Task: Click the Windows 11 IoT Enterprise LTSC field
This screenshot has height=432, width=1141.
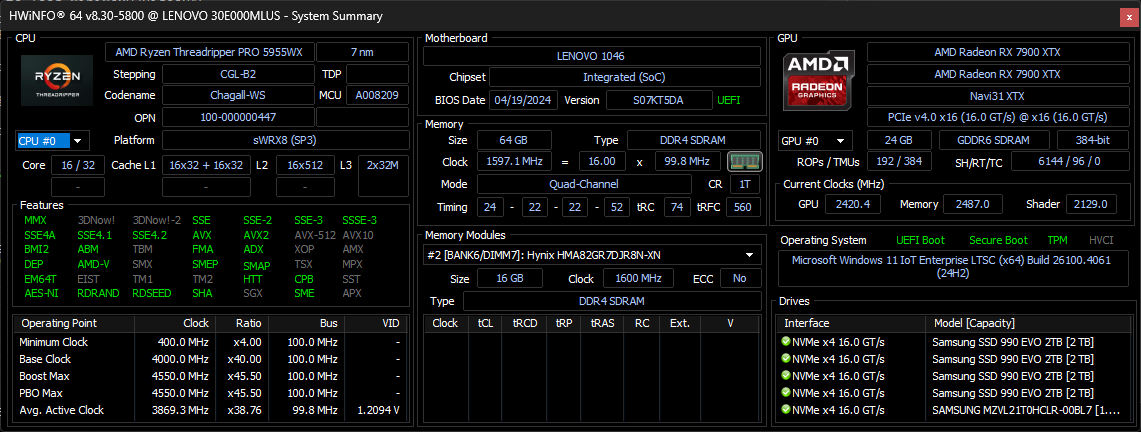Action: click(x=953, y=268)
